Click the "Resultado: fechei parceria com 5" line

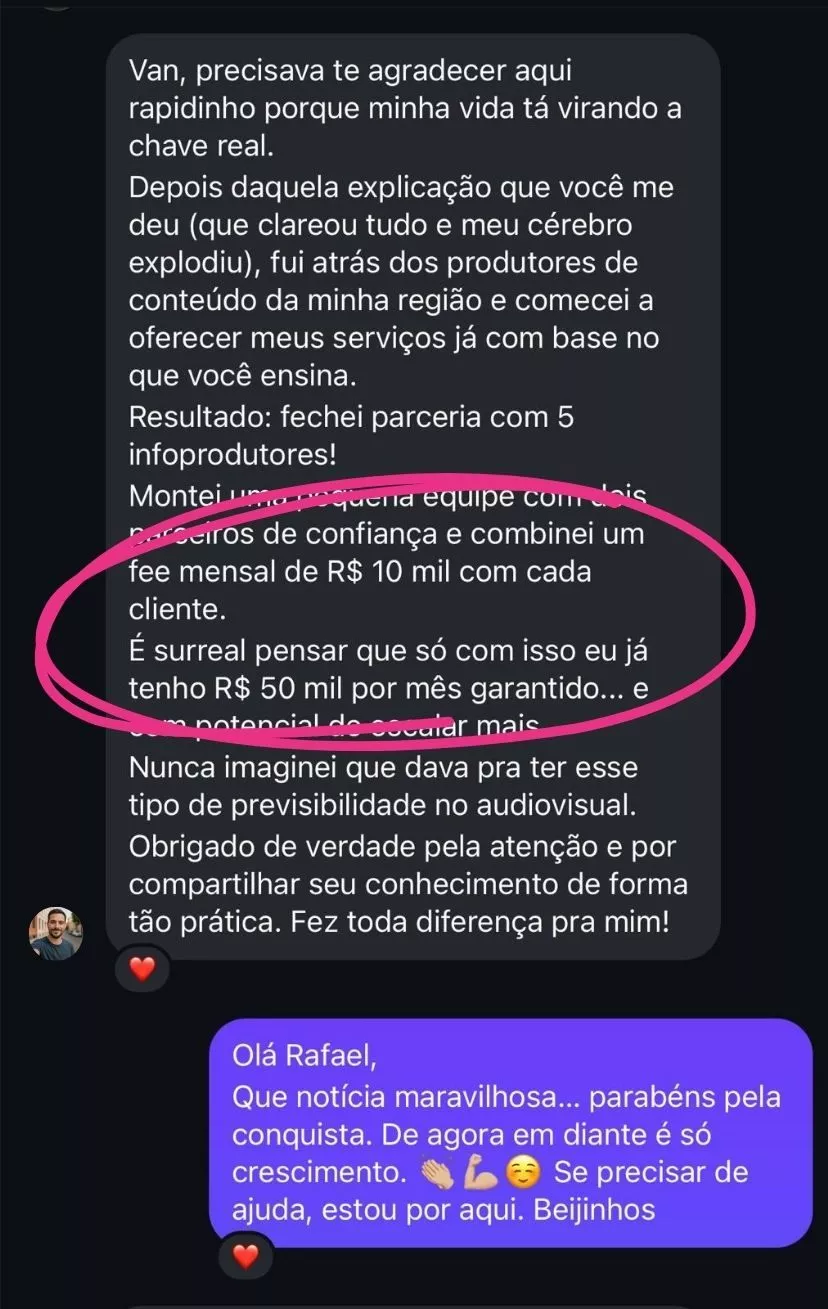coord(350,418)
